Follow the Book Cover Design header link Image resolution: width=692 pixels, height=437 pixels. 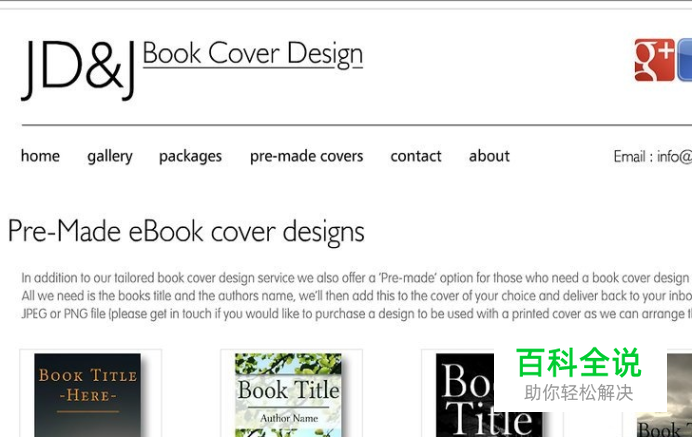click(x=253, y=54)
